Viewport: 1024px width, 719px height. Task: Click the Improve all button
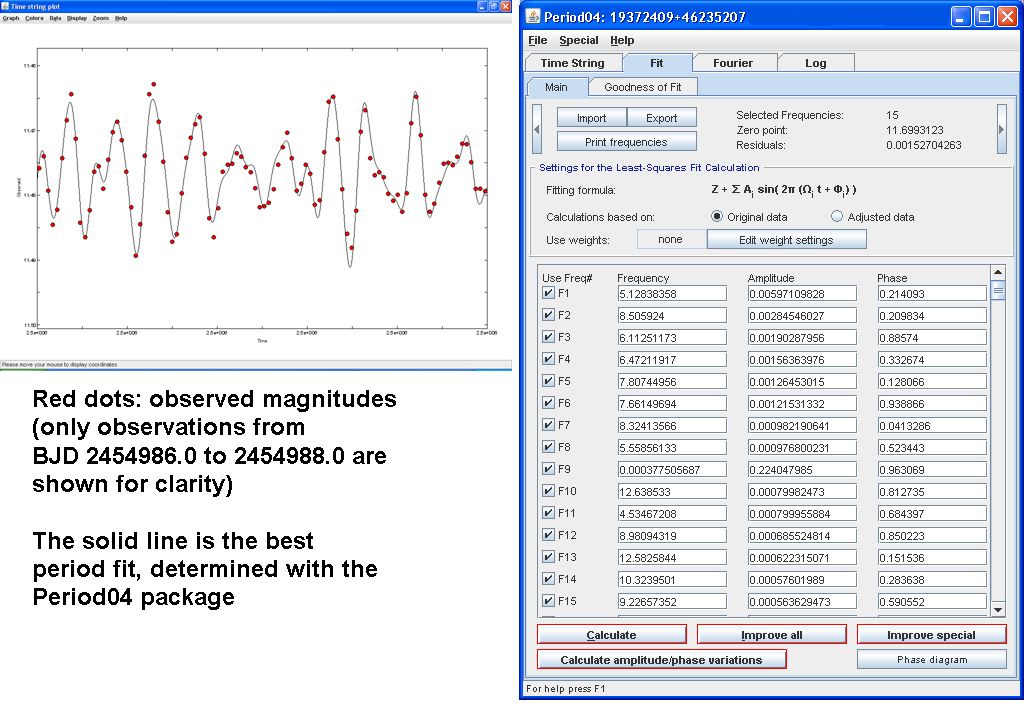(771, 635)
